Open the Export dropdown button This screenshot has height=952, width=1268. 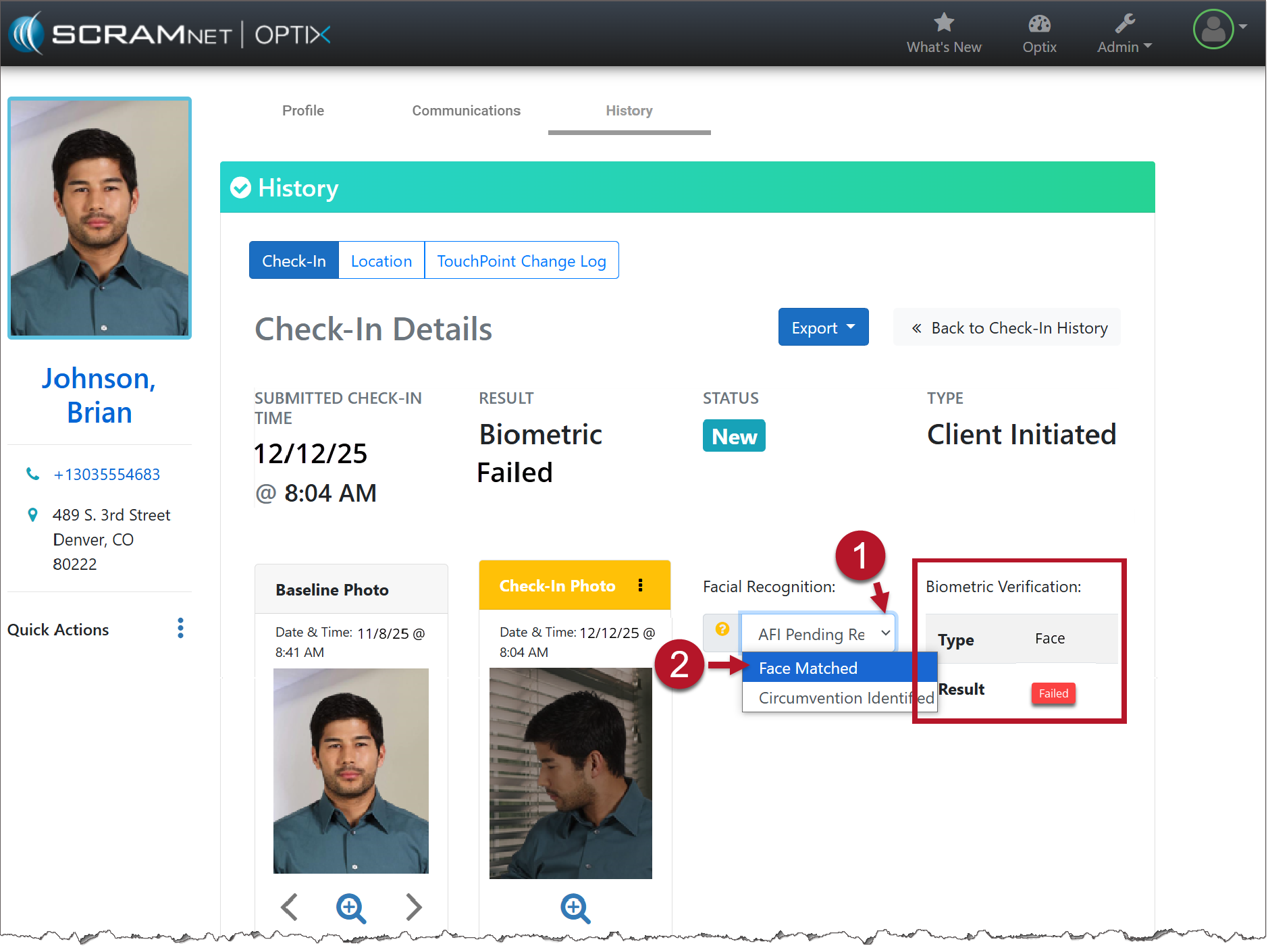(822, 327)
